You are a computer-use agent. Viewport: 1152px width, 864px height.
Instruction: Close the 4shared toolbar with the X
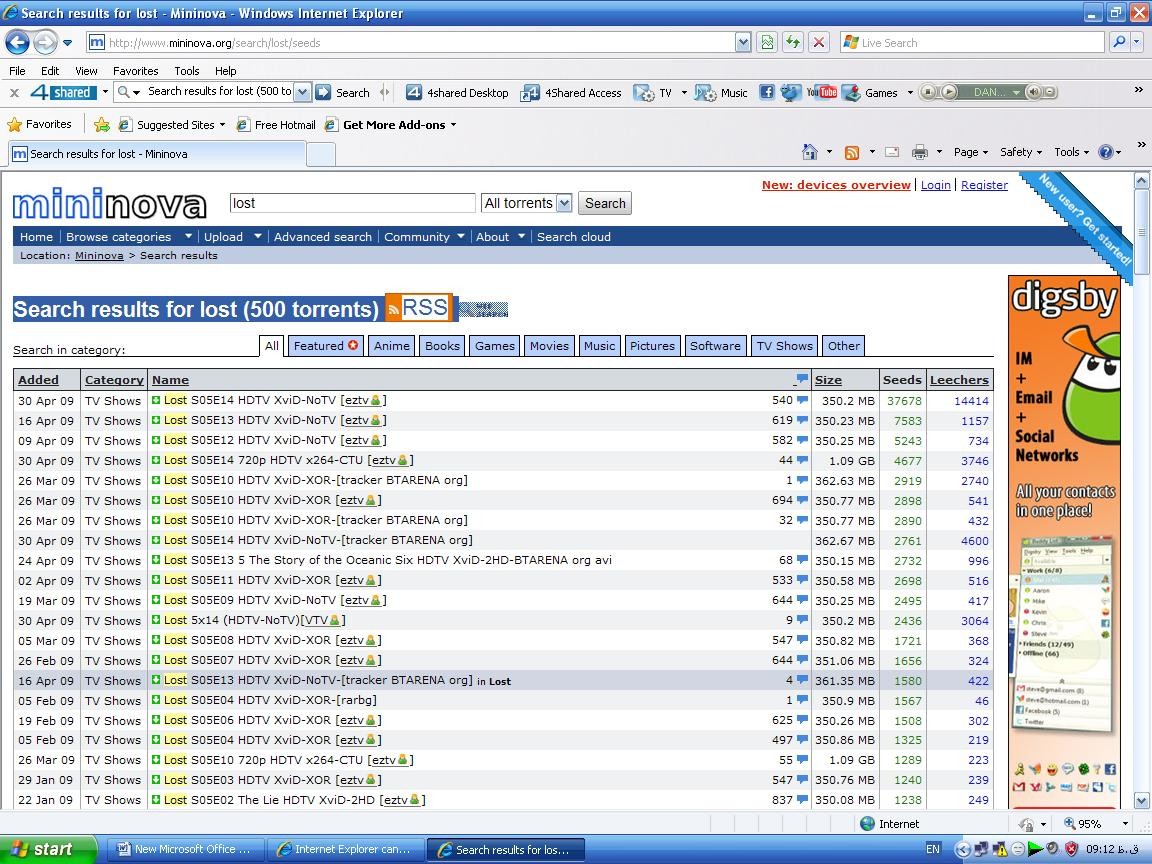pyautogui.click(x=15, y=93)
